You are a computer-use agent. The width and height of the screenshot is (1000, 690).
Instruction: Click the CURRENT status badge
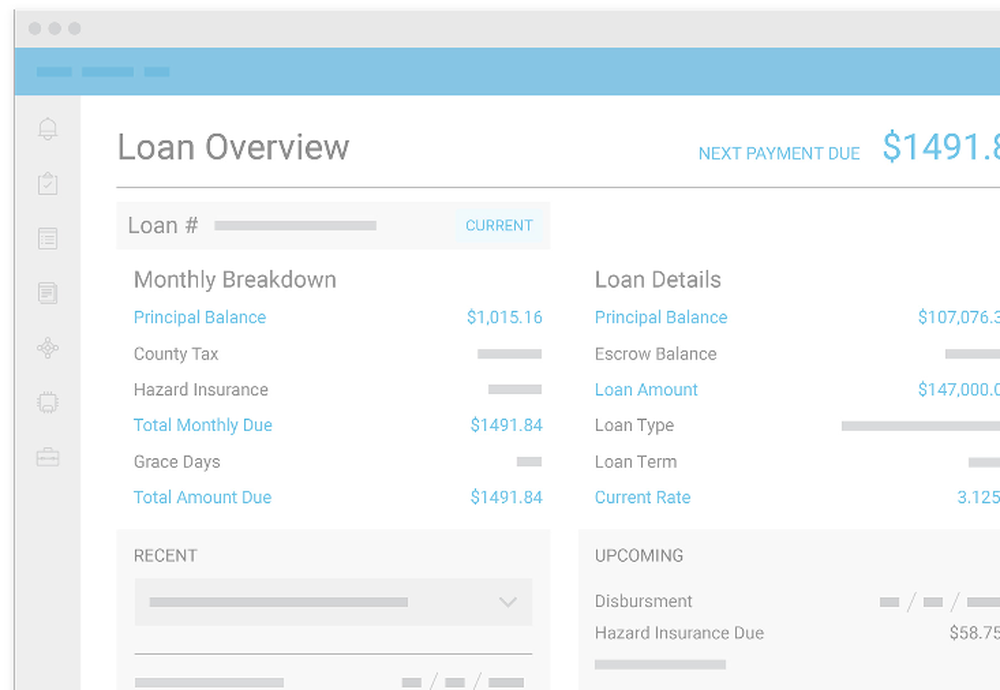(499, 225)
